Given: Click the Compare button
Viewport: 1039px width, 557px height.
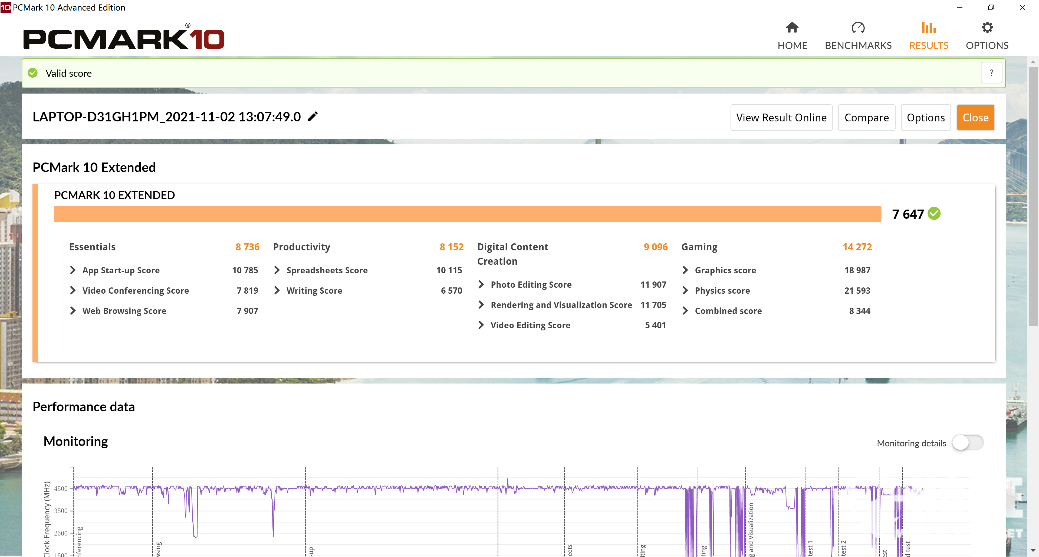Looking at the screenshot, I should pos(866,117).
